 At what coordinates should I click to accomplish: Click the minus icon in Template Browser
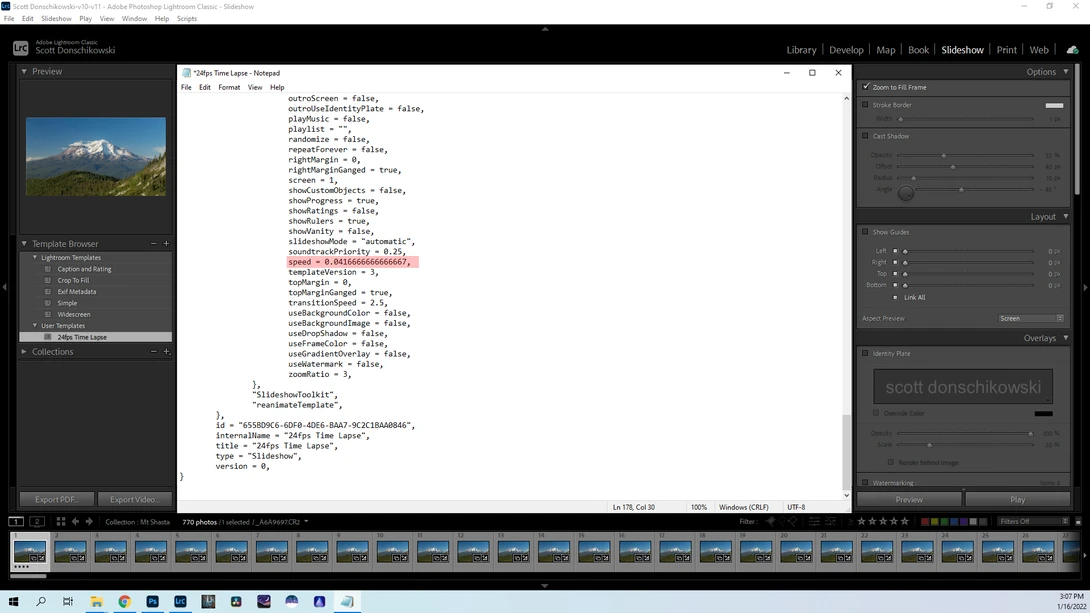[x=154, y=244]
